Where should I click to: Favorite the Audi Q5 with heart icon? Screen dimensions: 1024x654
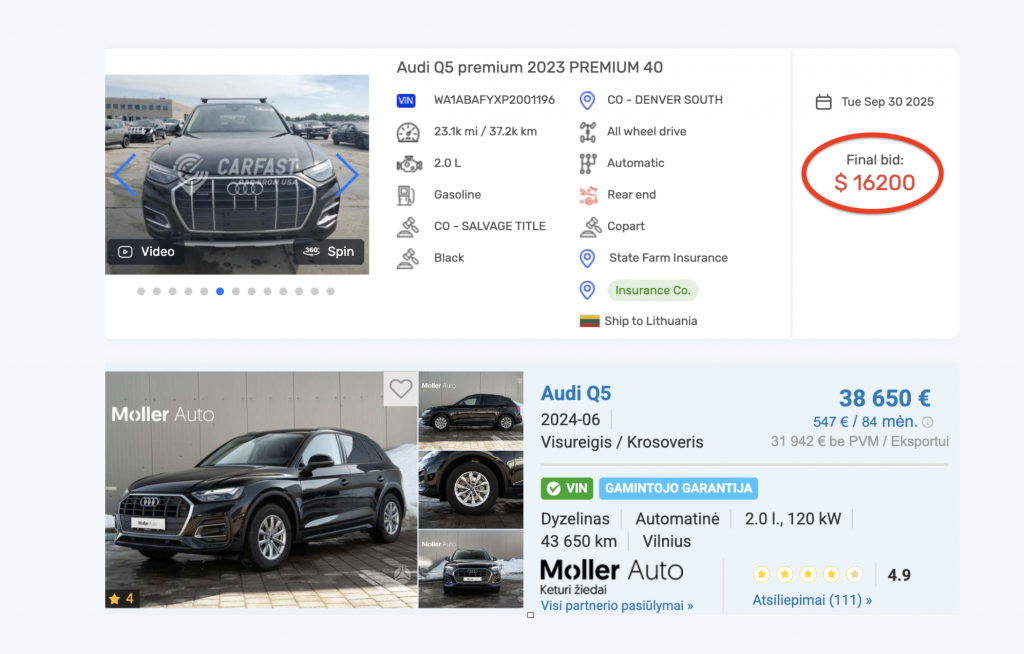(x=401, y=389)
